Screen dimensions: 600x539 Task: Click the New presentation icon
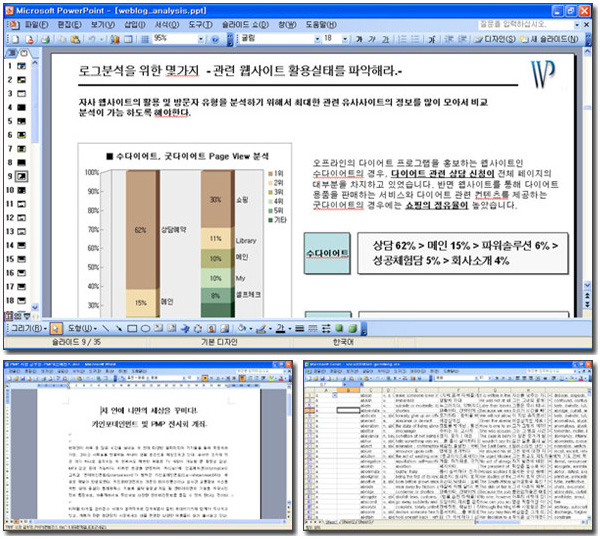[x=15, y=39]
